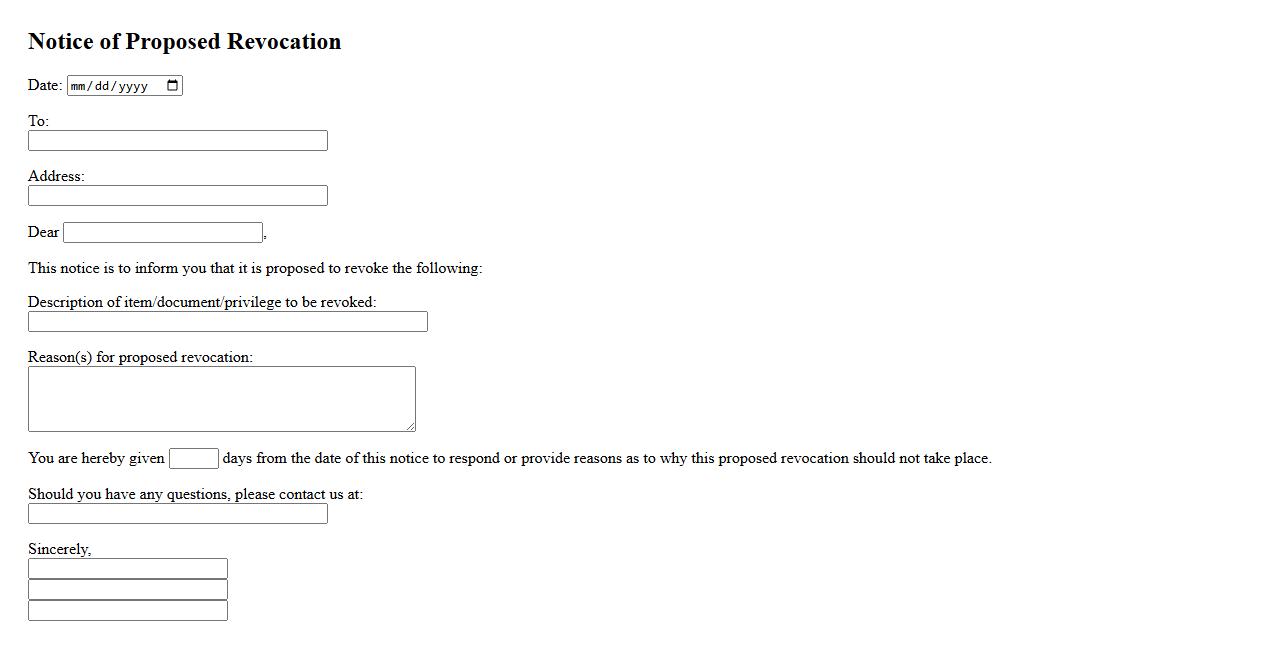1278x650 pixels.
Task: Select the day segment of the date
Action: coord(102,86)
